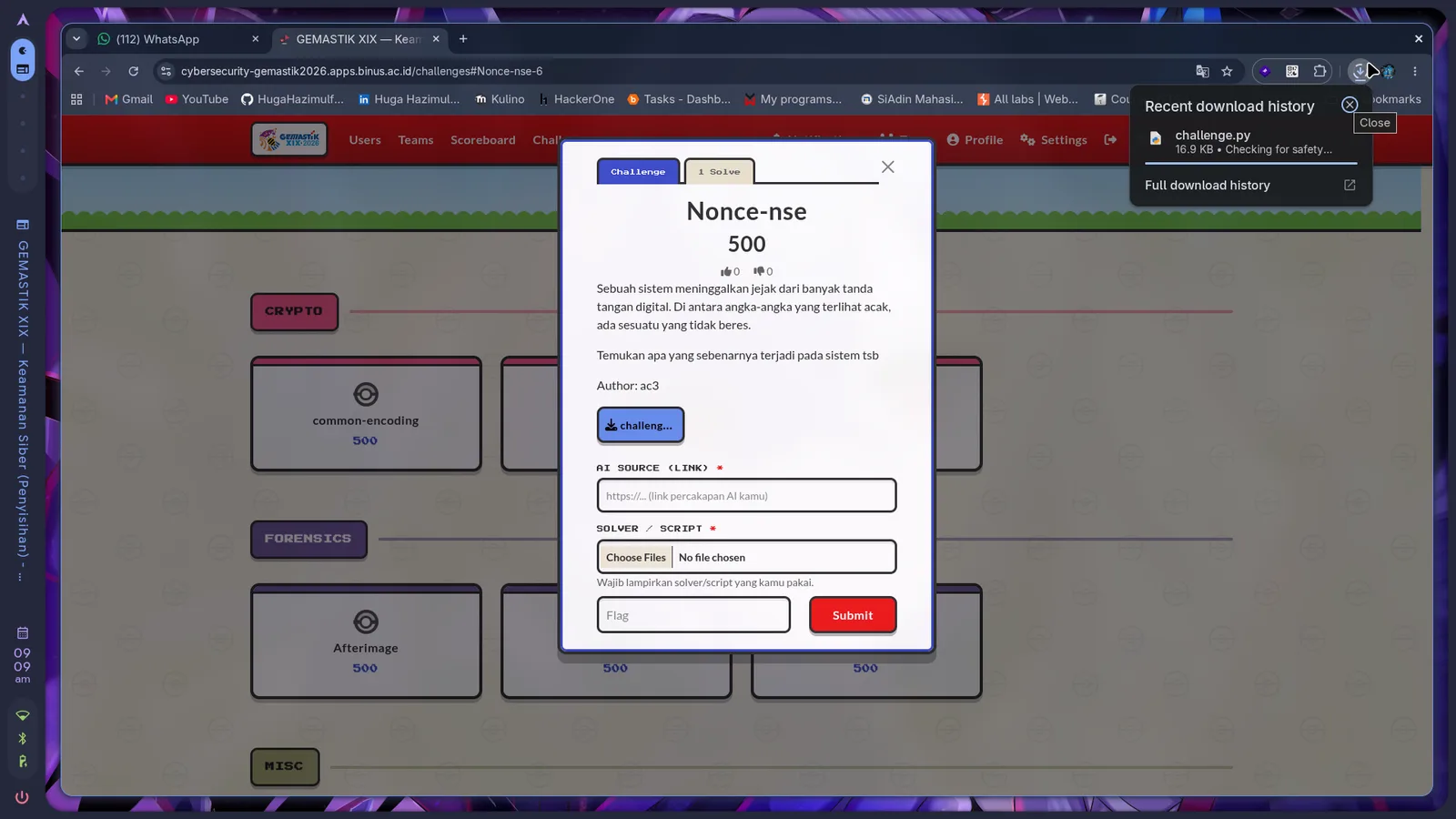Open the common-encoding challenge card
1456x819 pixels.
366,414
